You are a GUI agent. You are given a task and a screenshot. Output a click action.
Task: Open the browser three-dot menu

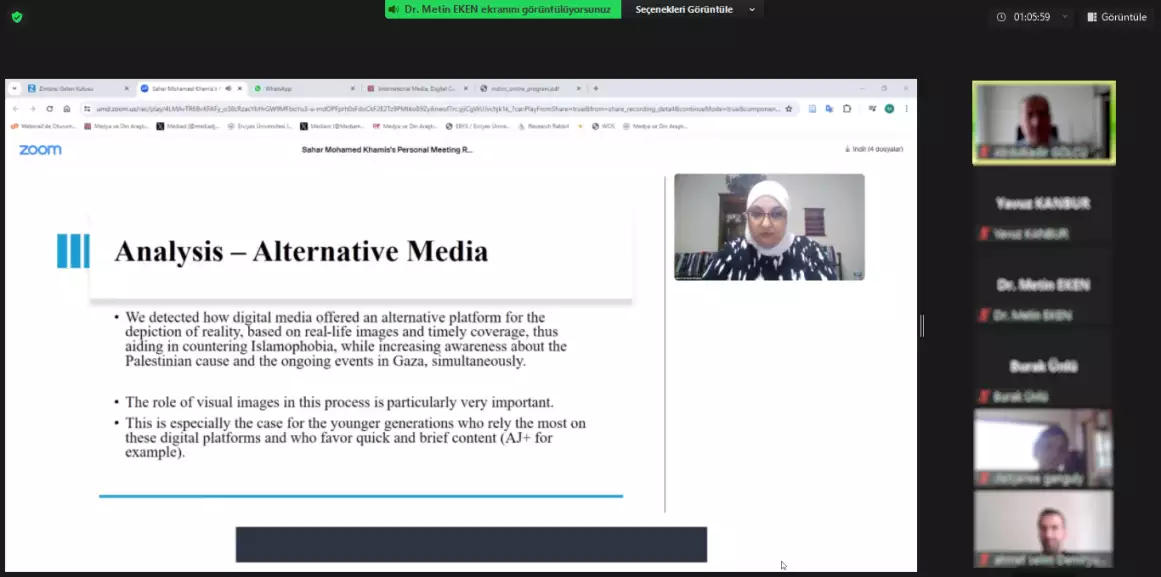point(906,109)
